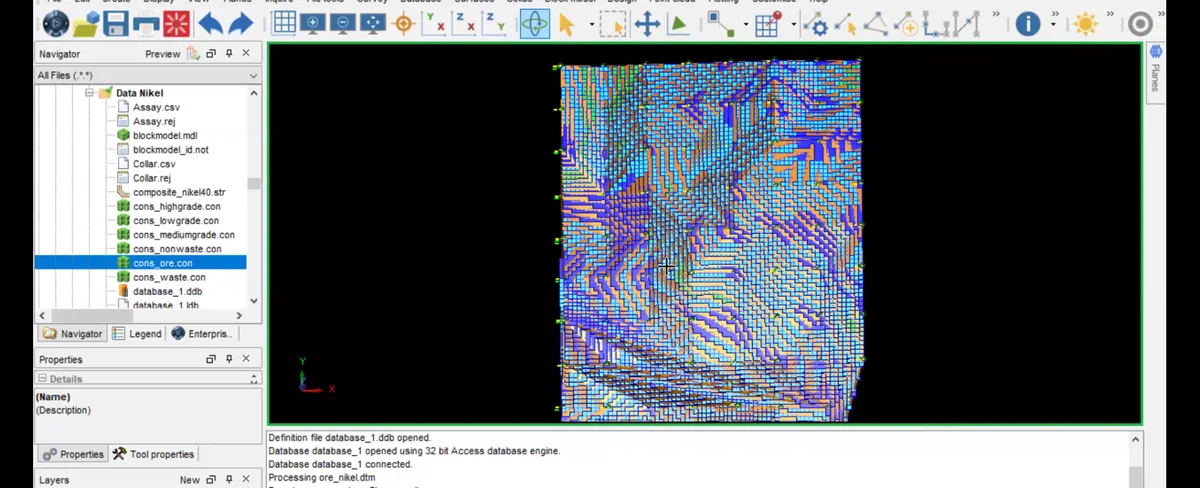
Task: Select composite_nikel40.str file
Action: 179,192
